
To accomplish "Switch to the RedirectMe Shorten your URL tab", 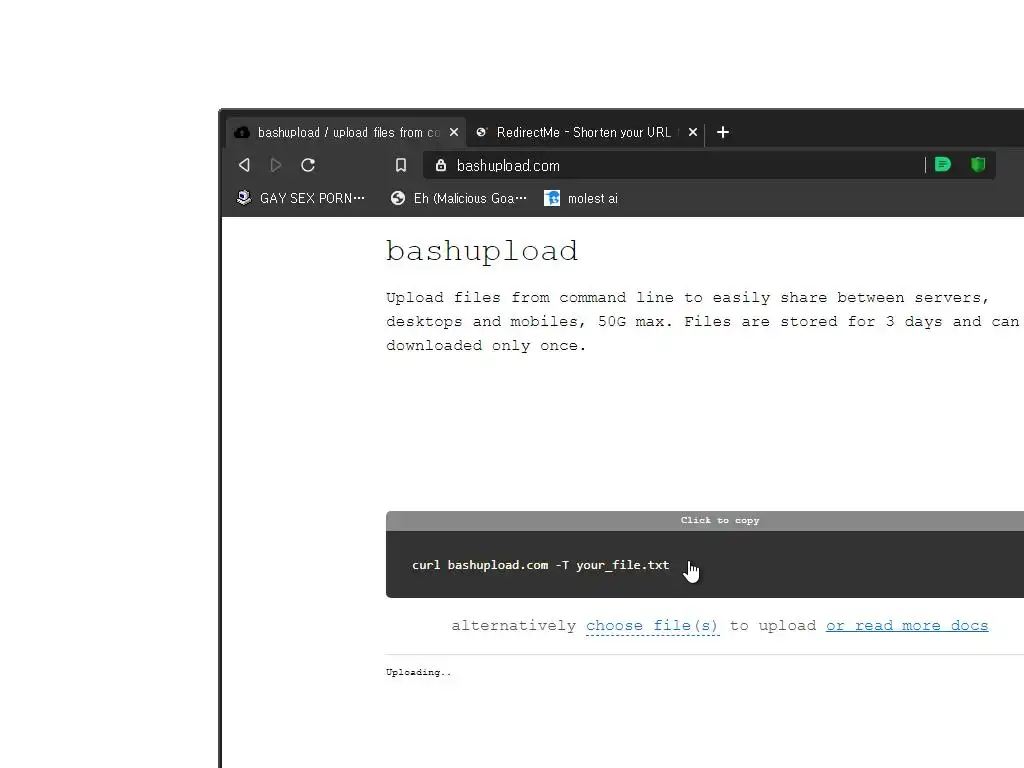I will click(585, 133).
